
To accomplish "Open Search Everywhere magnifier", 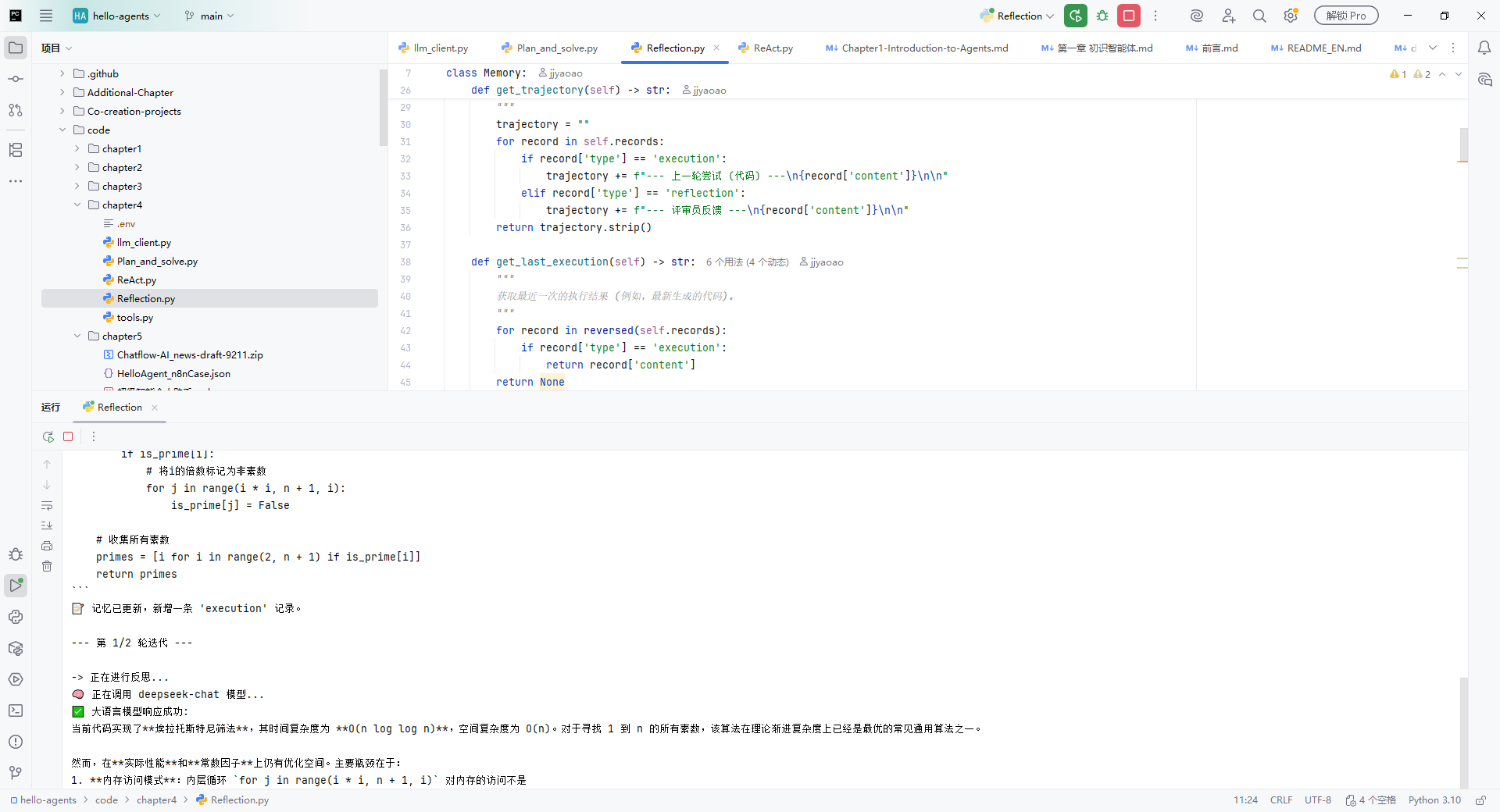I will click(1259, 16).
